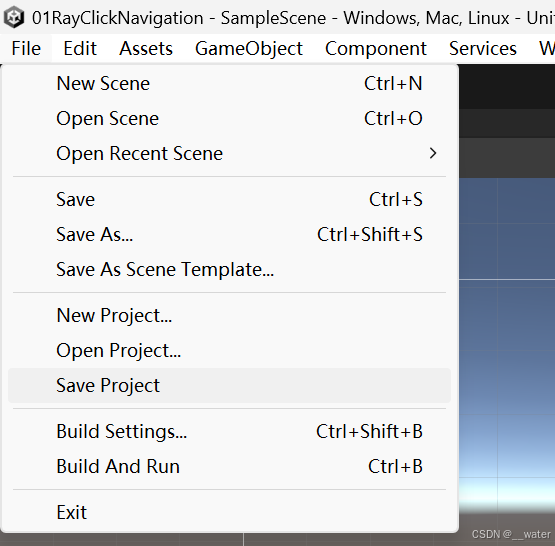Select Open Project... entry
The image size is (555, 546).
[229, 350]
